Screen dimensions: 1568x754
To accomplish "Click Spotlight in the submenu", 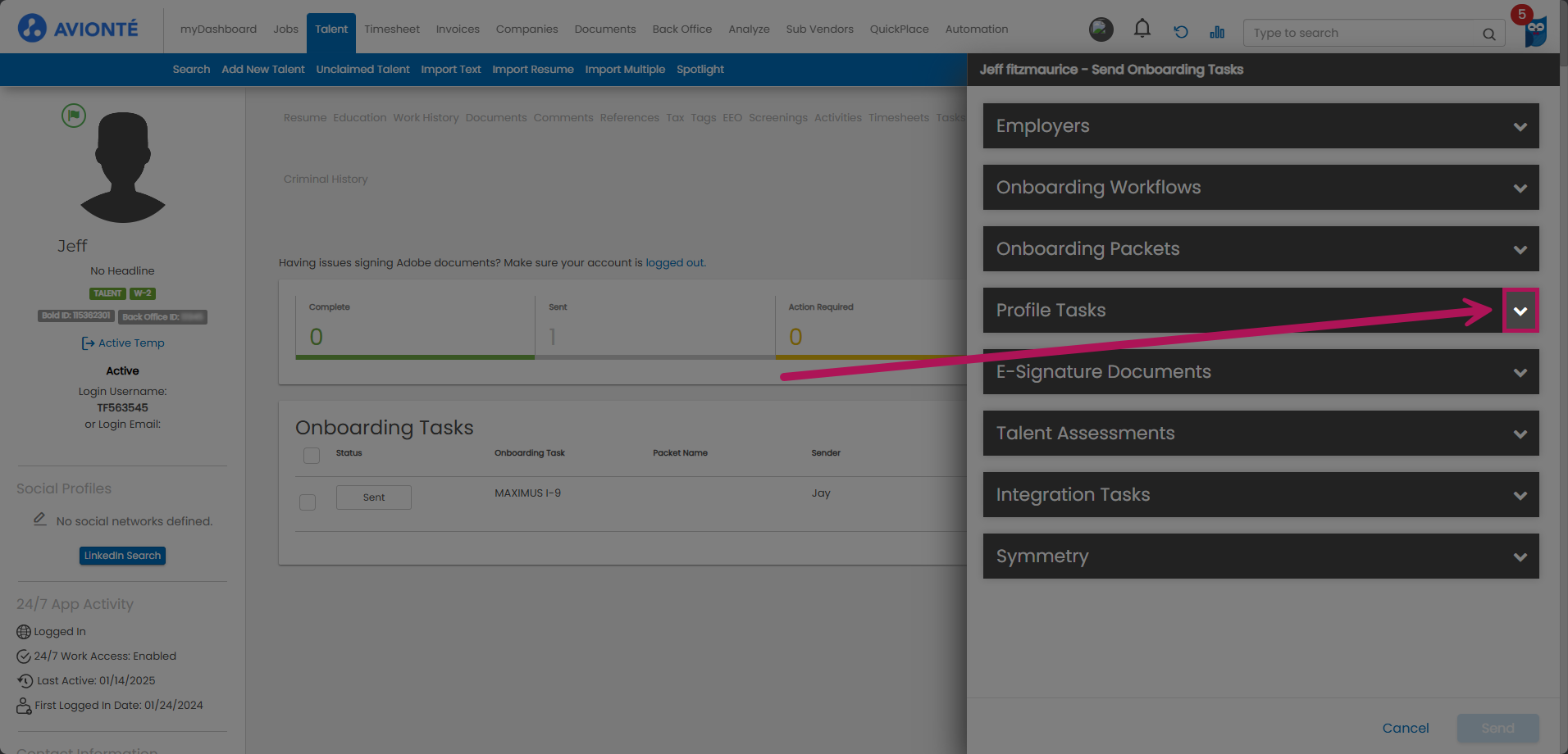I will pos(700,69).
